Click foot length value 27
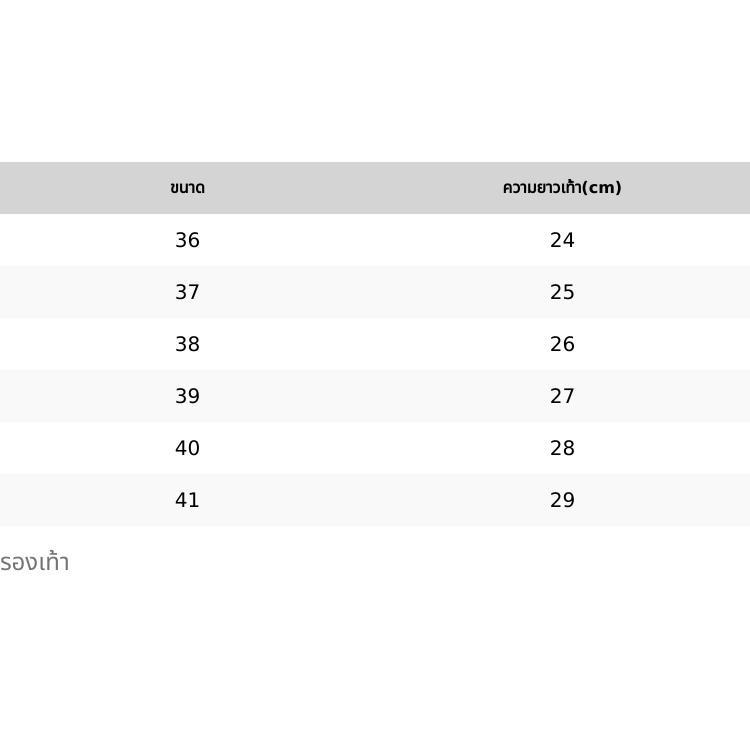 point(562,396)
